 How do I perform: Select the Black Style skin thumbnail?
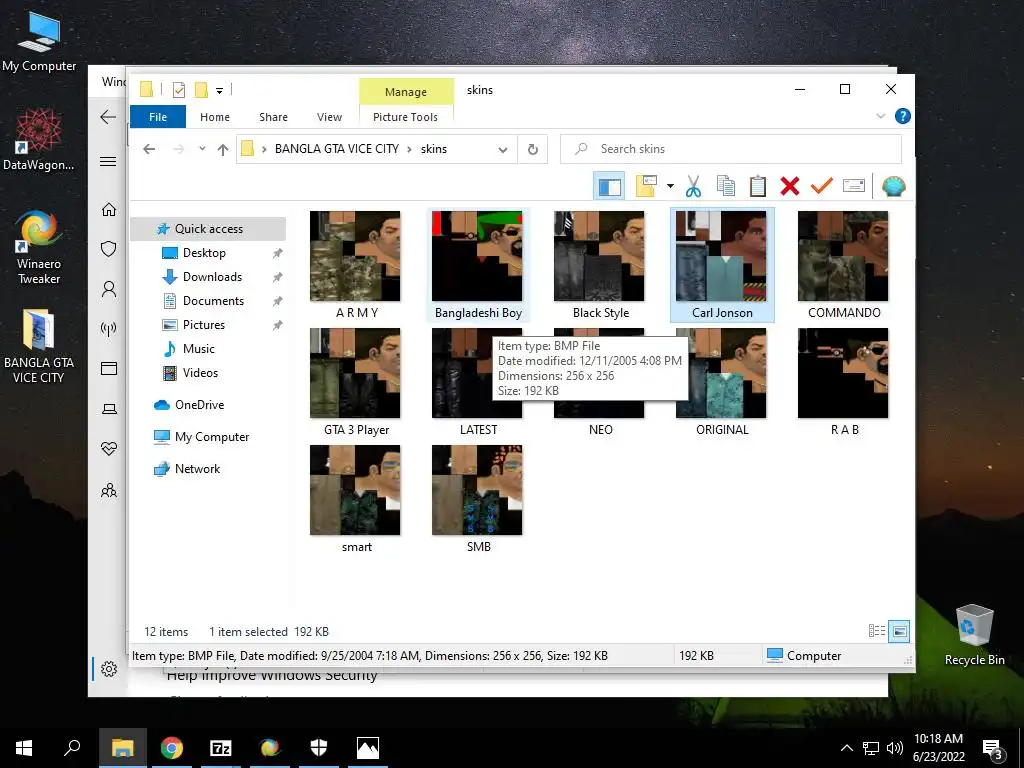click(x=599, y=256)
